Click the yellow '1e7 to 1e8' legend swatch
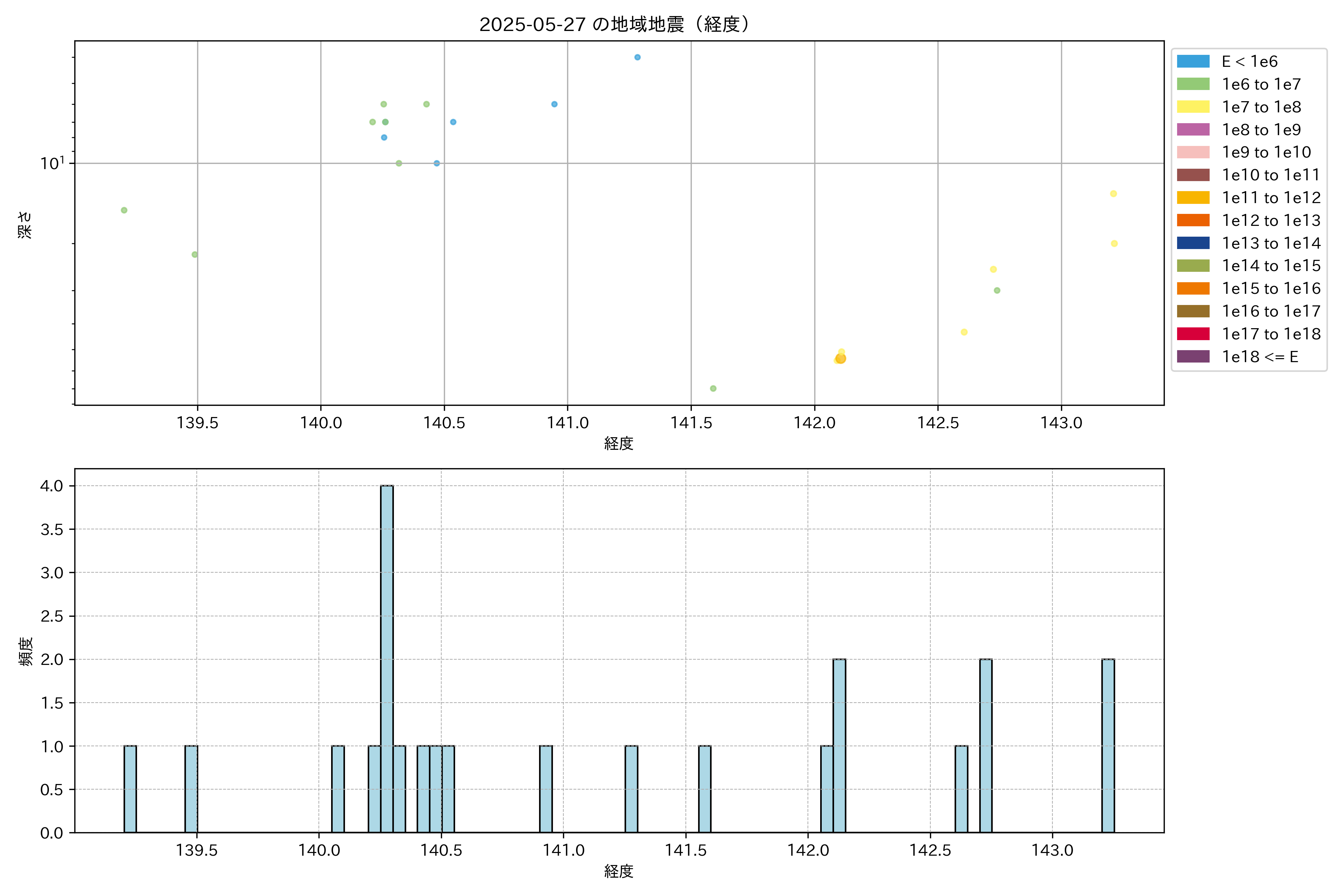Viewport: 1344px width, 896px height. point(1193,107)
